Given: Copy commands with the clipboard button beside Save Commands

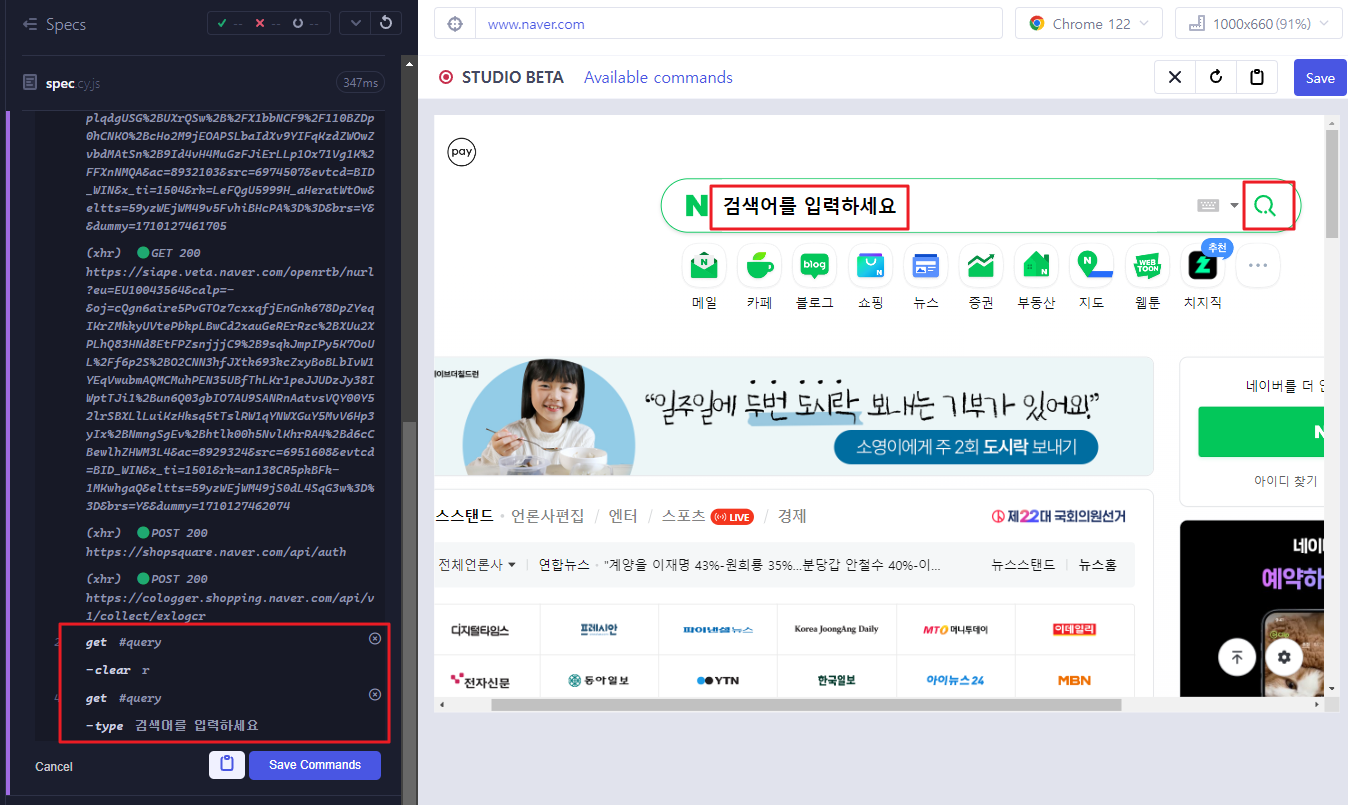Looking at the screenshot, I should tap(227, 765).
